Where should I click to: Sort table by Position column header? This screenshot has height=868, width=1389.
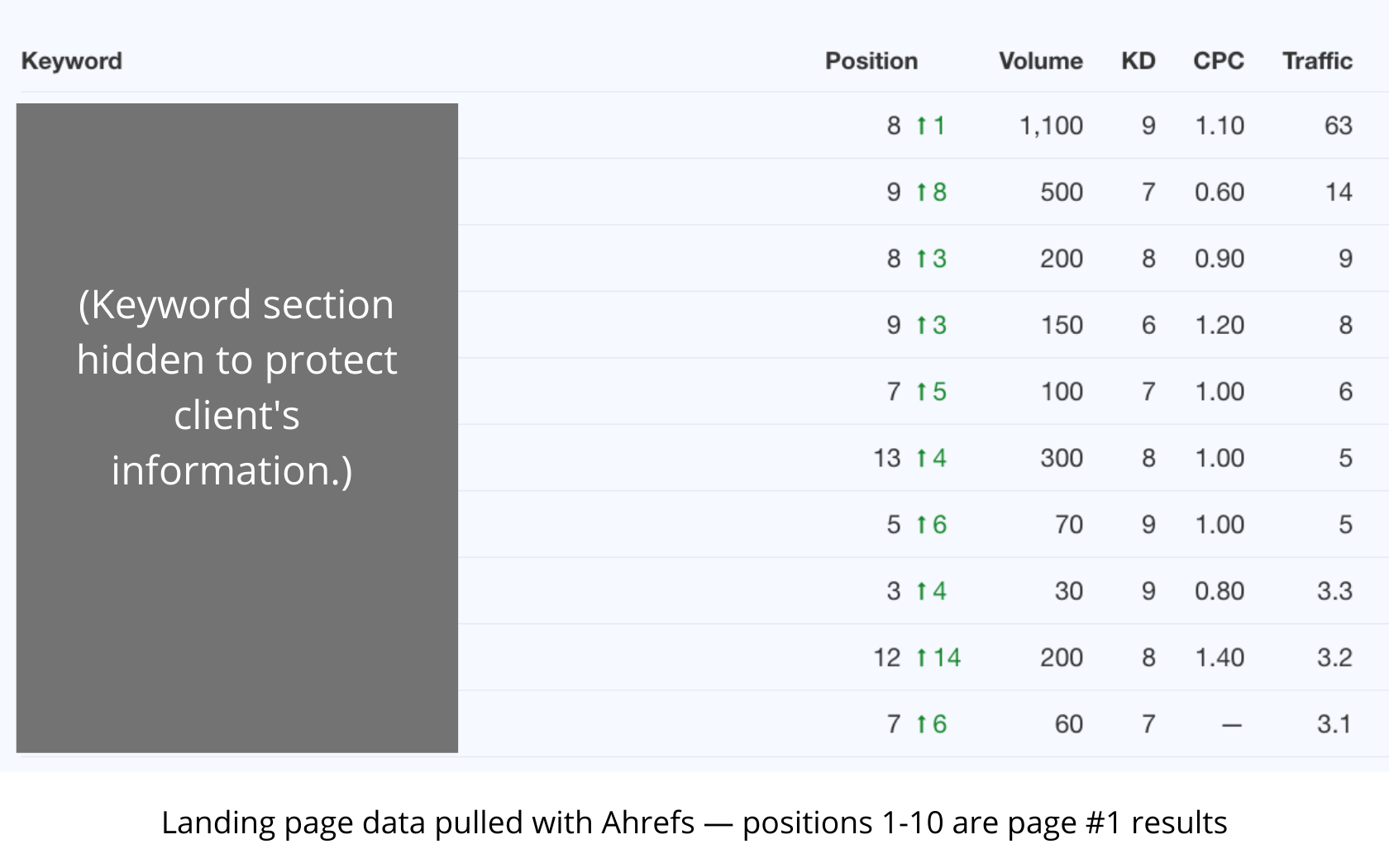pyautogui.click(x=871, y=61)
